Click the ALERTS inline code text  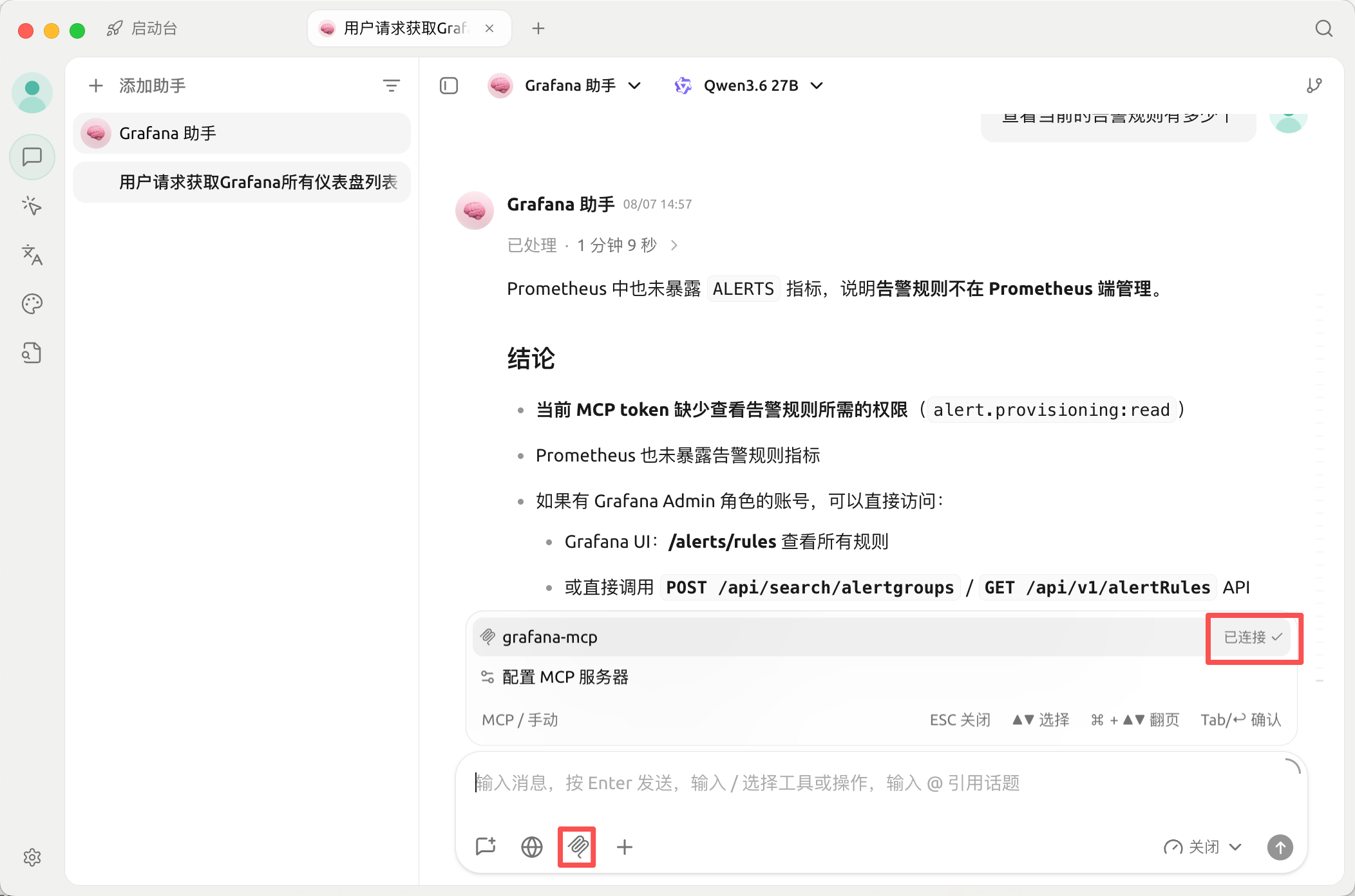(x=743, y=289)
